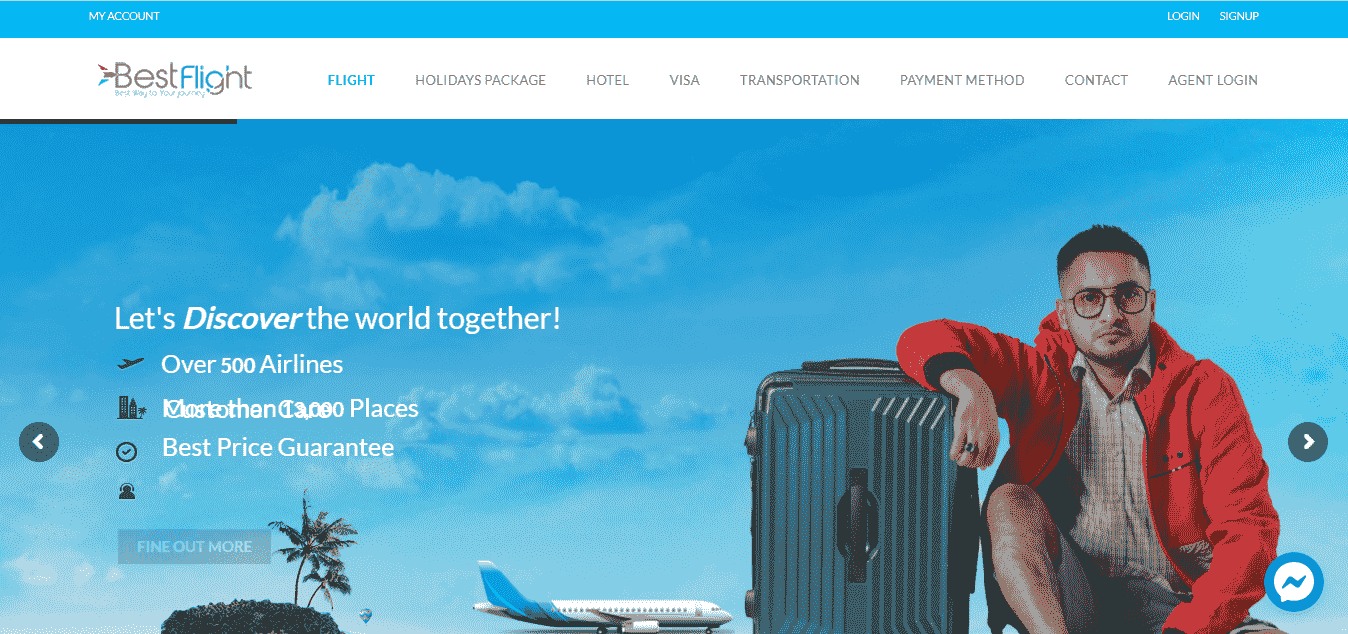The width and height of the screenshot is (1348, 634).
Task: Click the BestFlight logo
Action: pyautogui.click(x=175, y=79)
